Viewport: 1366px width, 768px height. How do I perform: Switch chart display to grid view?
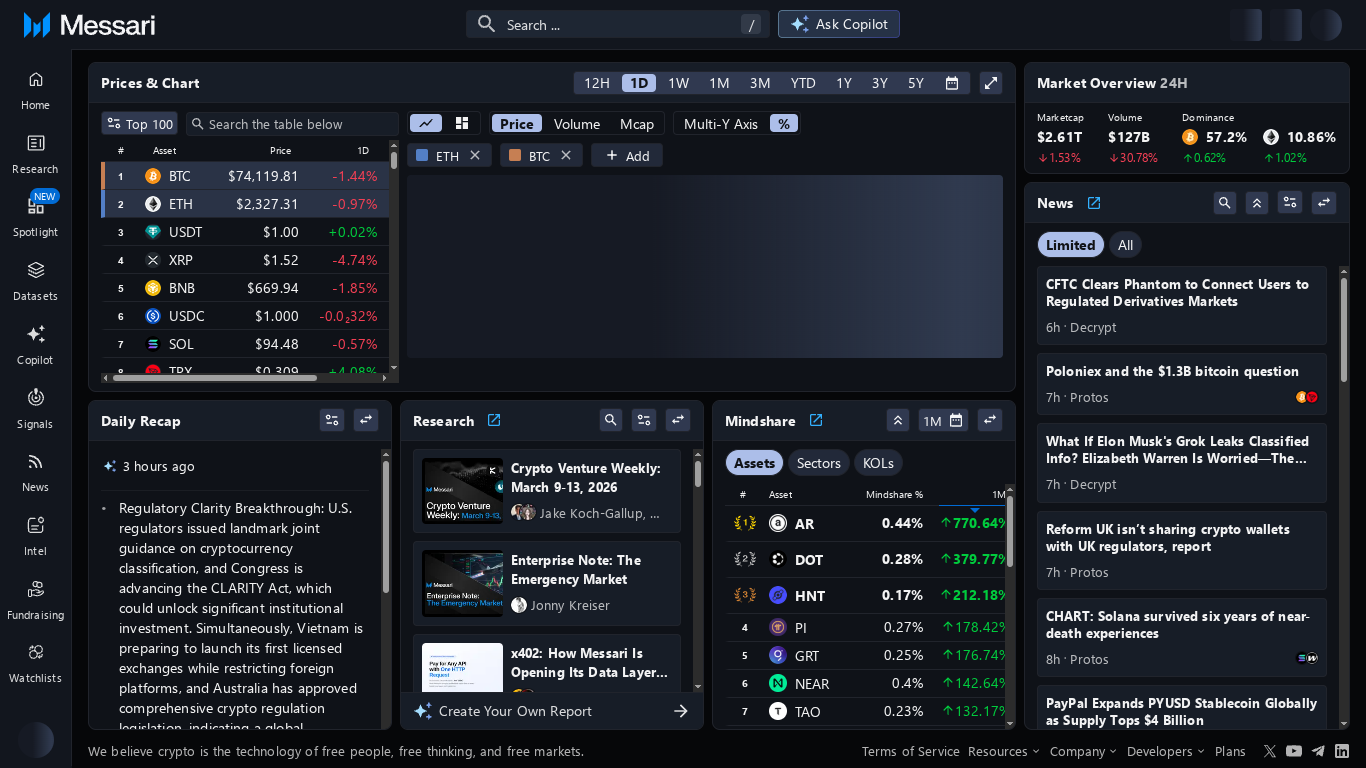461,122
